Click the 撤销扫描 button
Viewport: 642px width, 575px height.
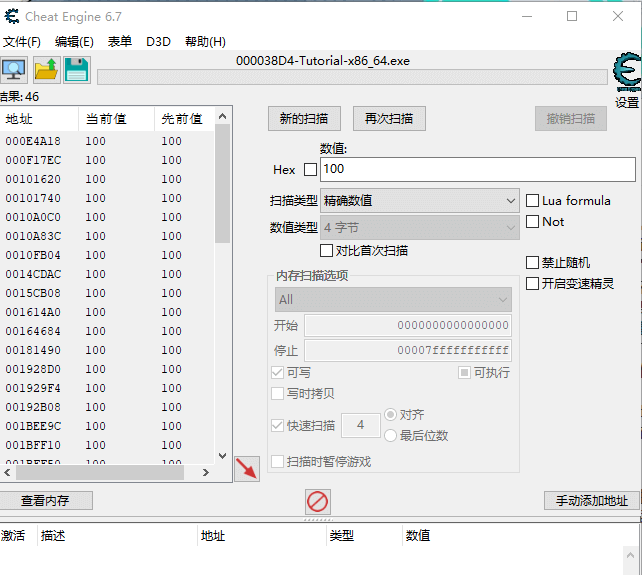(571, 119)
